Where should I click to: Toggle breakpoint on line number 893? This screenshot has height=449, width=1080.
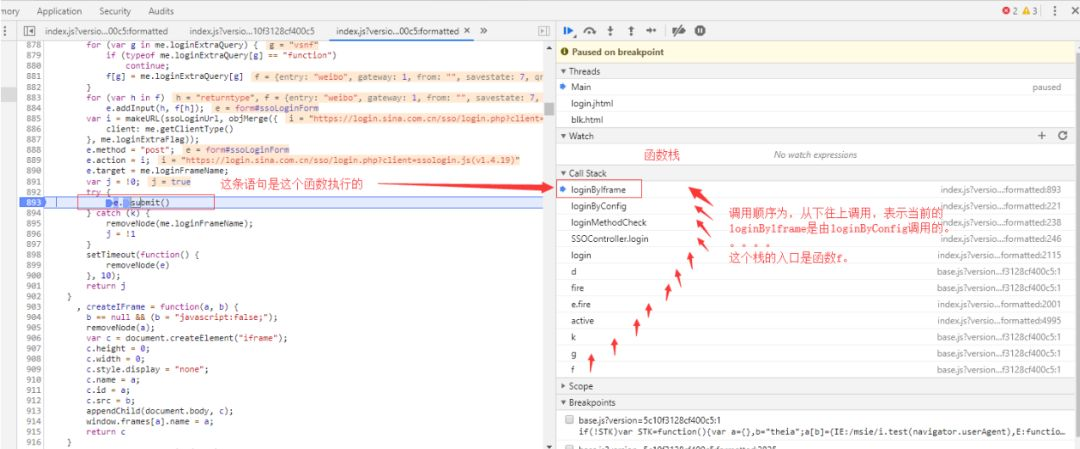point(32,202)
